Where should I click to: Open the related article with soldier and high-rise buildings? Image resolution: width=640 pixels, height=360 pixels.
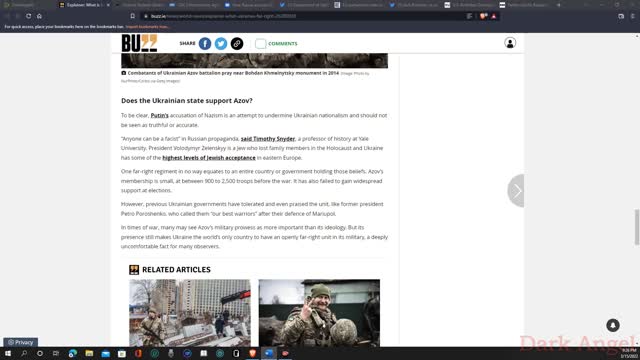pyautogui.click(x=190, y=313)
